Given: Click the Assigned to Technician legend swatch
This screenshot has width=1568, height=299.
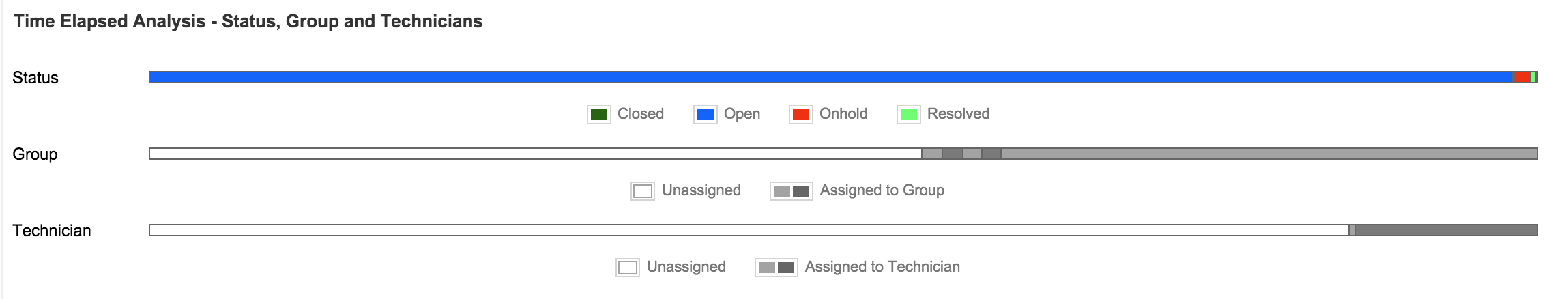Looking at the screenshot, I should [x=776, y=268].
